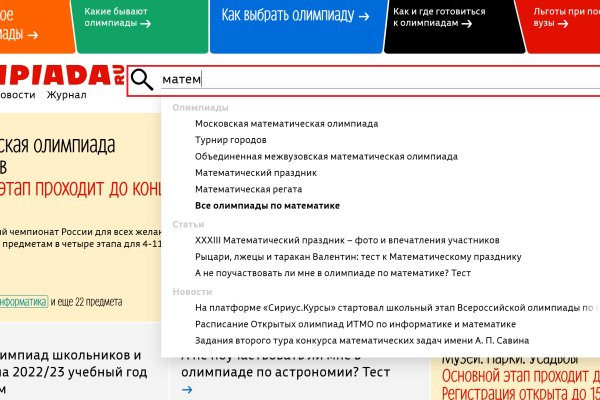The width and height of the screenshot is (600, 400).
Task: Open news about «Сириус.Курсы» школьный этап
Action: (x=396, y=308)
